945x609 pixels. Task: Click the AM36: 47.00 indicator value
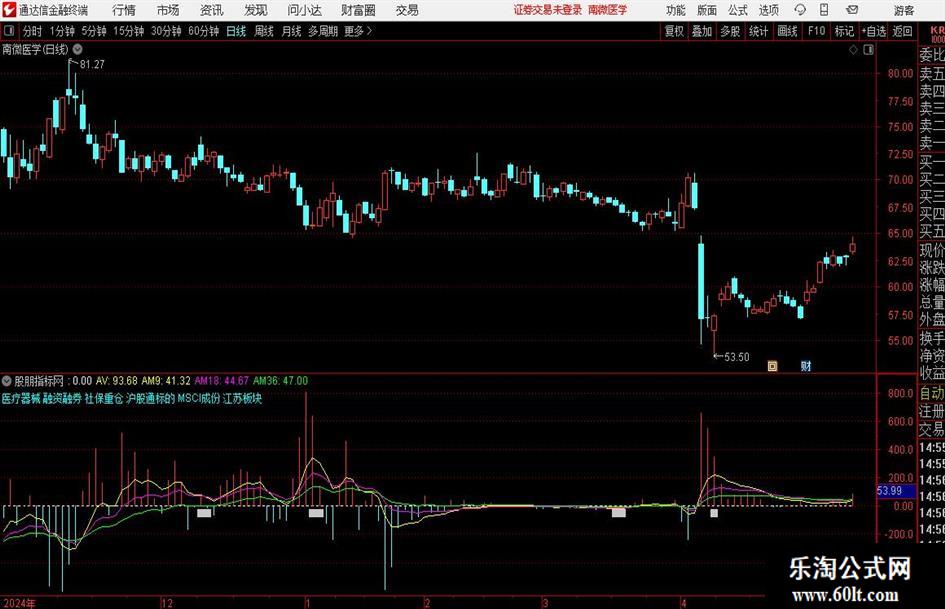click(x=280, y=381)
